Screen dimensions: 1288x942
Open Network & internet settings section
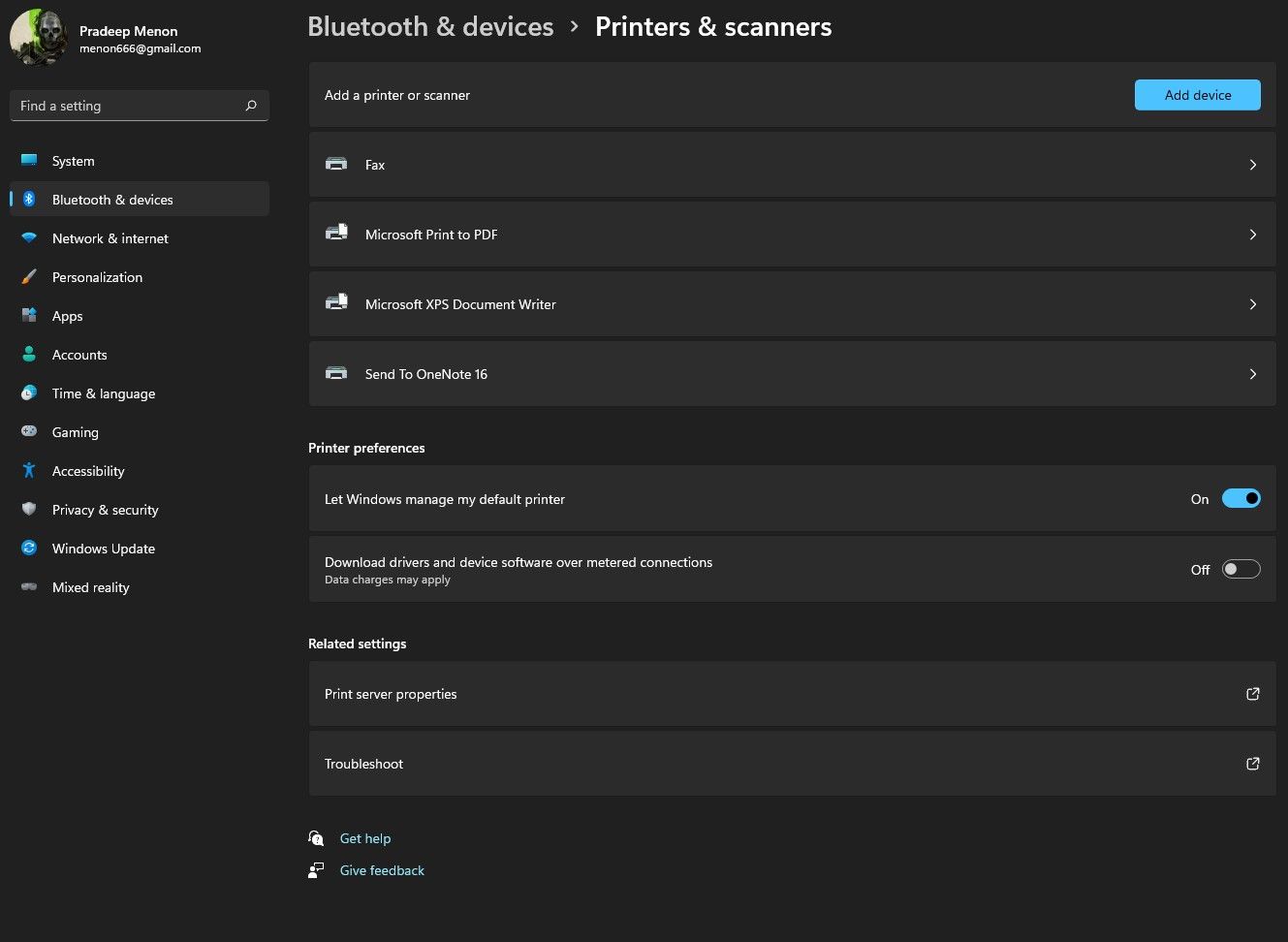(110, 238)
